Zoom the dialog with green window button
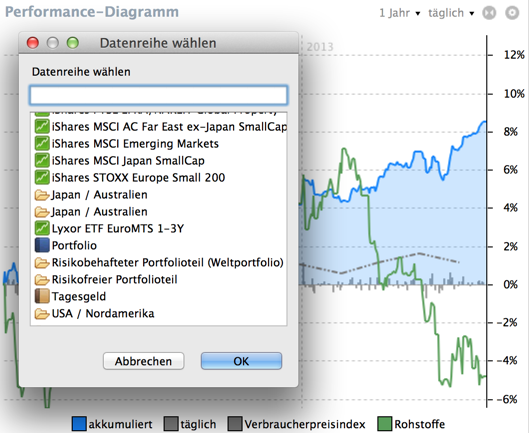 73,43
